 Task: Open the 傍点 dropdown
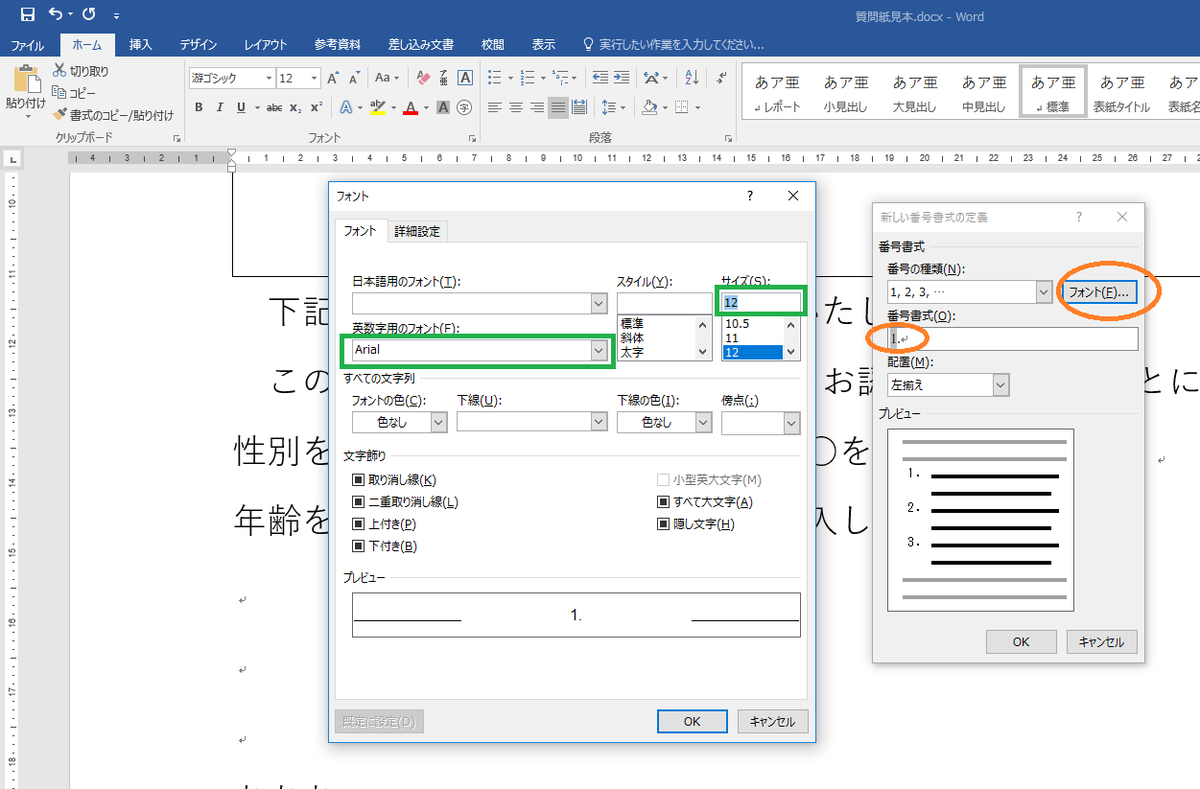792,423
